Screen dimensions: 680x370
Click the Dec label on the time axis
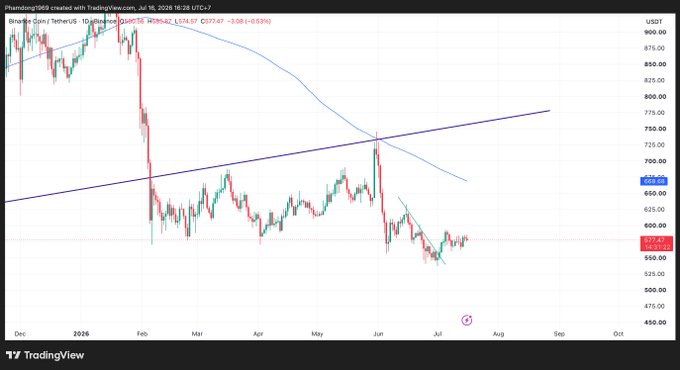coord(20,334)
